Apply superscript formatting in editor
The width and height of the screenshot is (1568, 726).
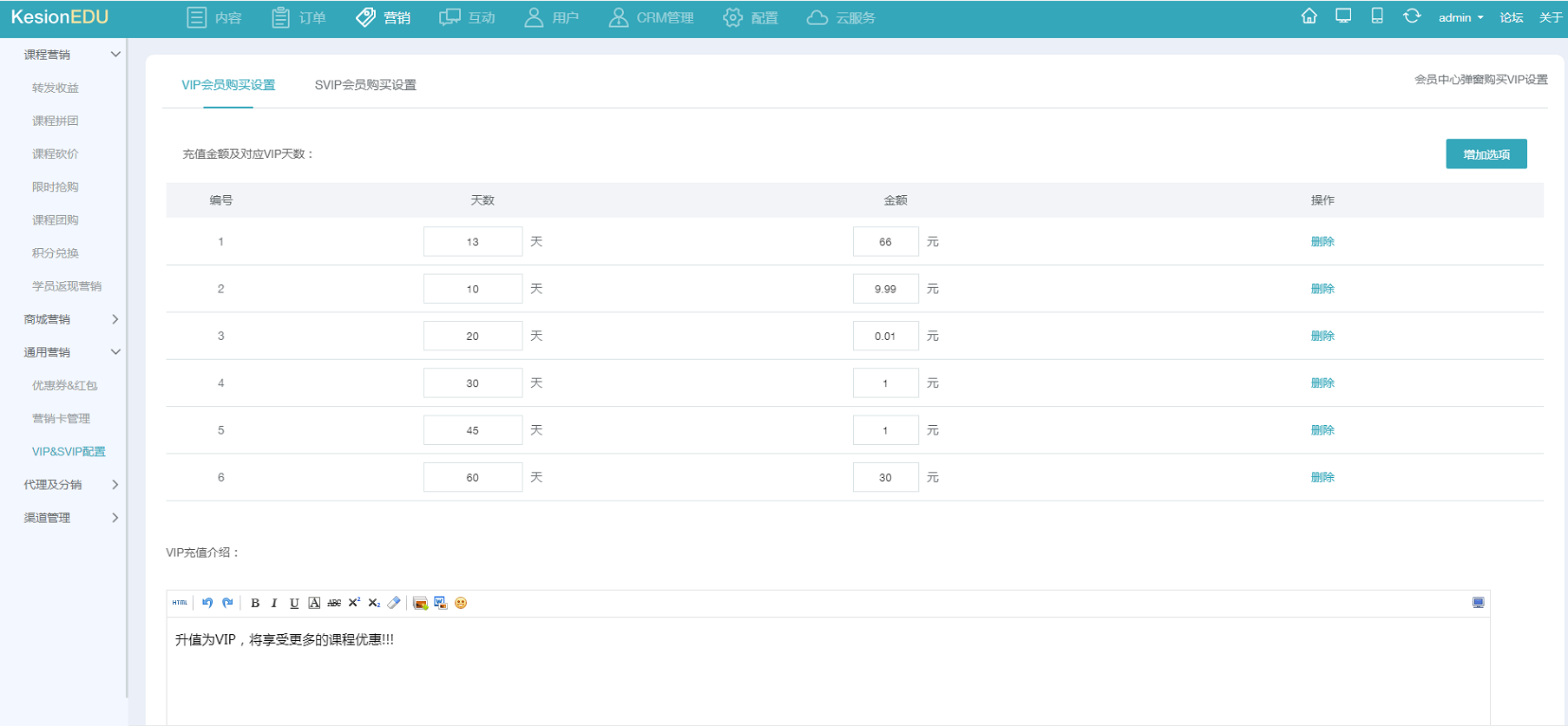tap(354, 603)
